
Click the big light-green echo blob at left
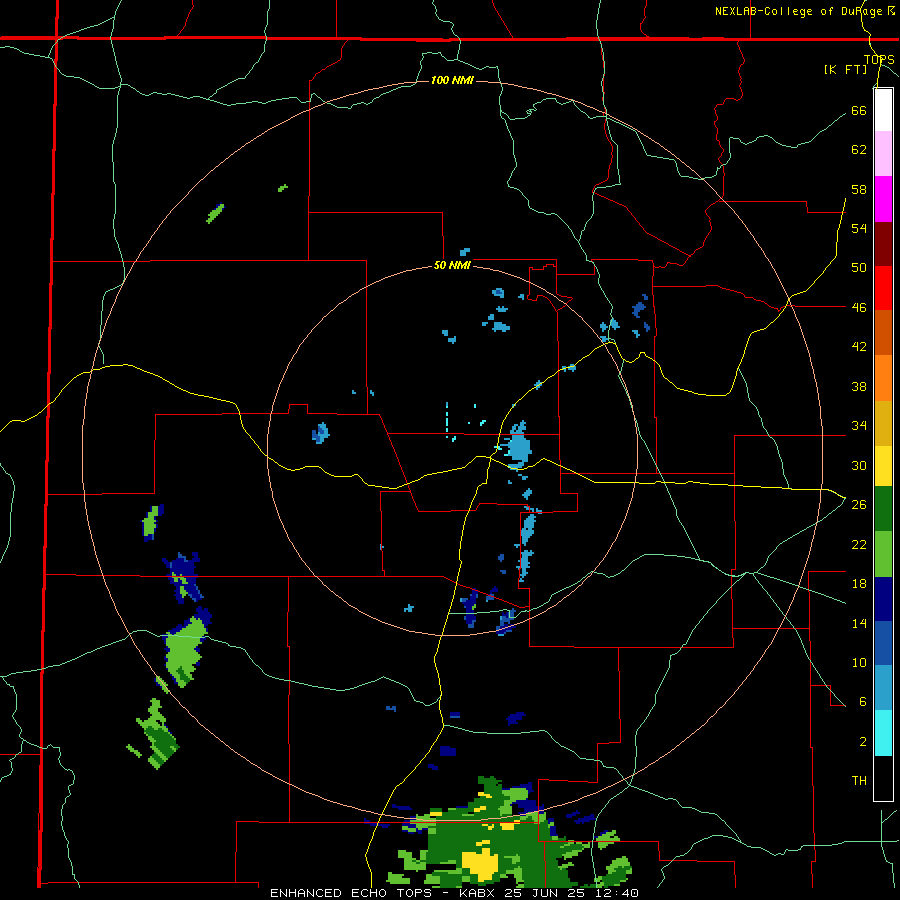coord(185,651)
